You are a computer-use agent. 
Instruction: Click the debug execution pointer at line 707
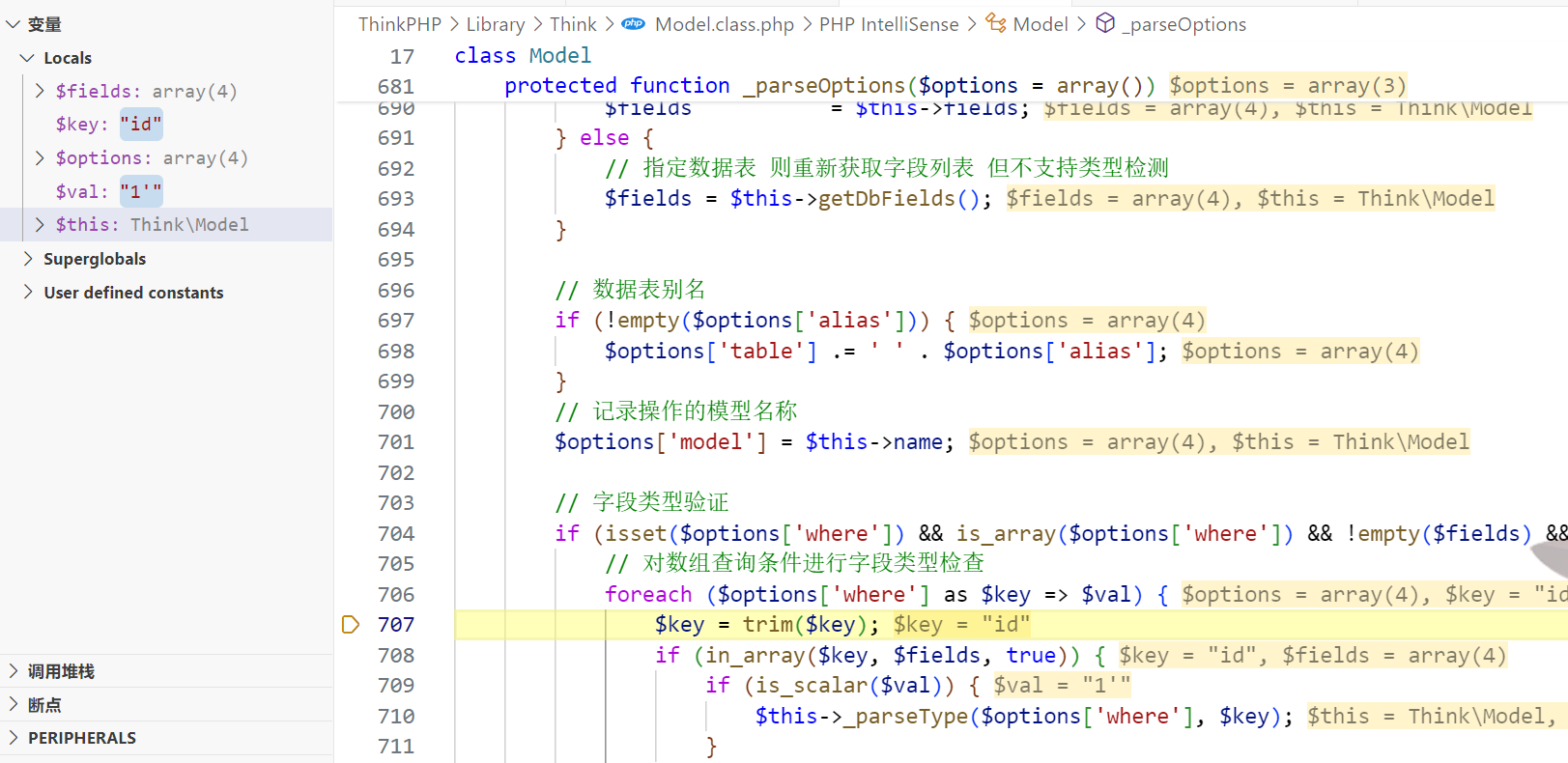coord(351,625)
